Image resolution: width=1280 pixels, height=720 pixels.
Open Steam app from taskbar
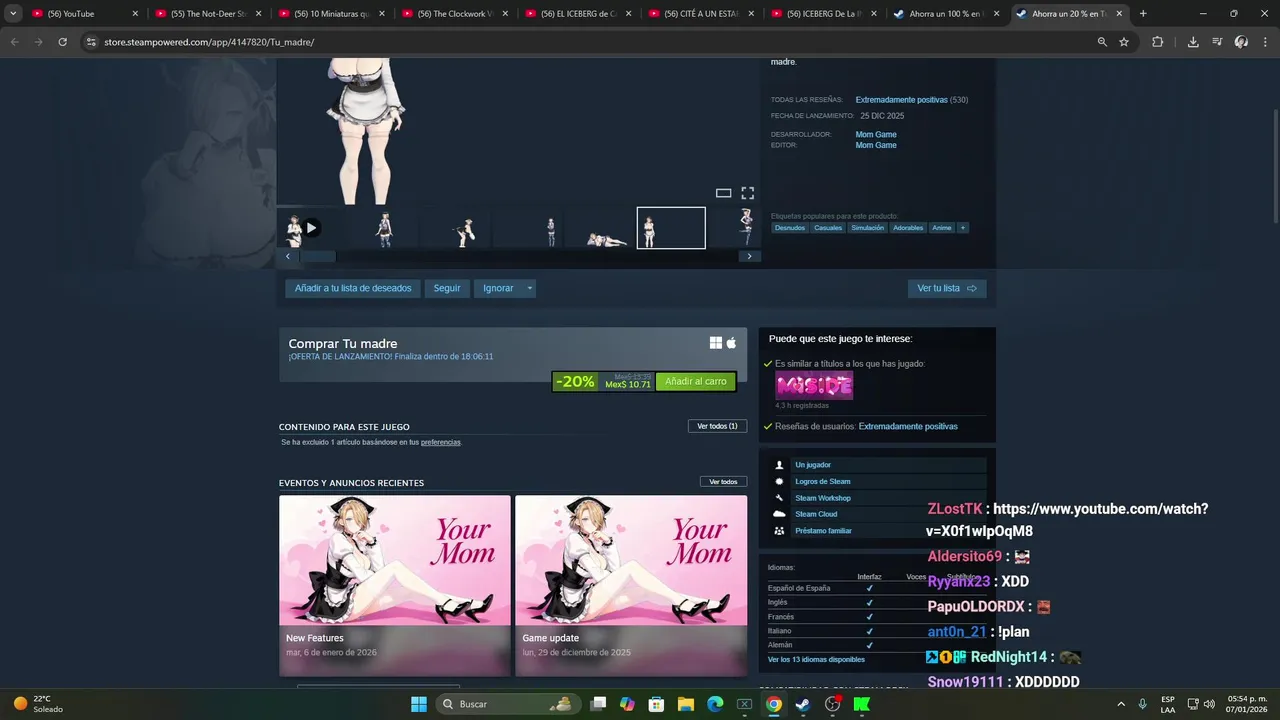803,704
